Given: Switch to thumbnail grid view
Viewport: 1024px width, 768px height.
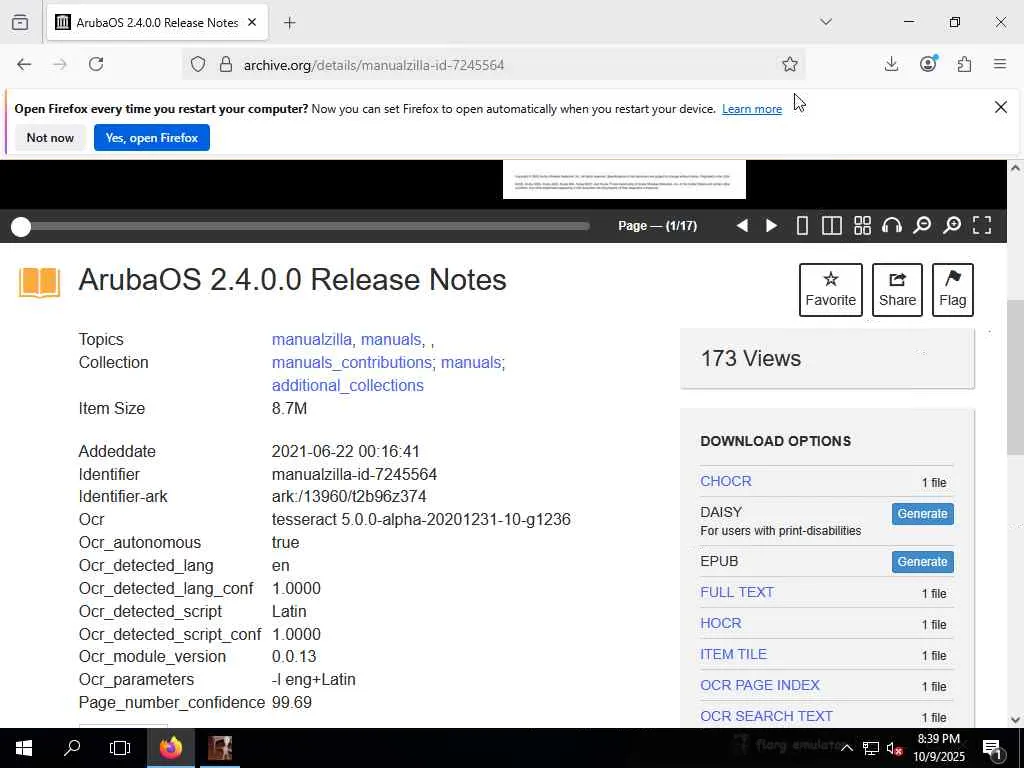Looking at the screenshot, I should [863, 226].
